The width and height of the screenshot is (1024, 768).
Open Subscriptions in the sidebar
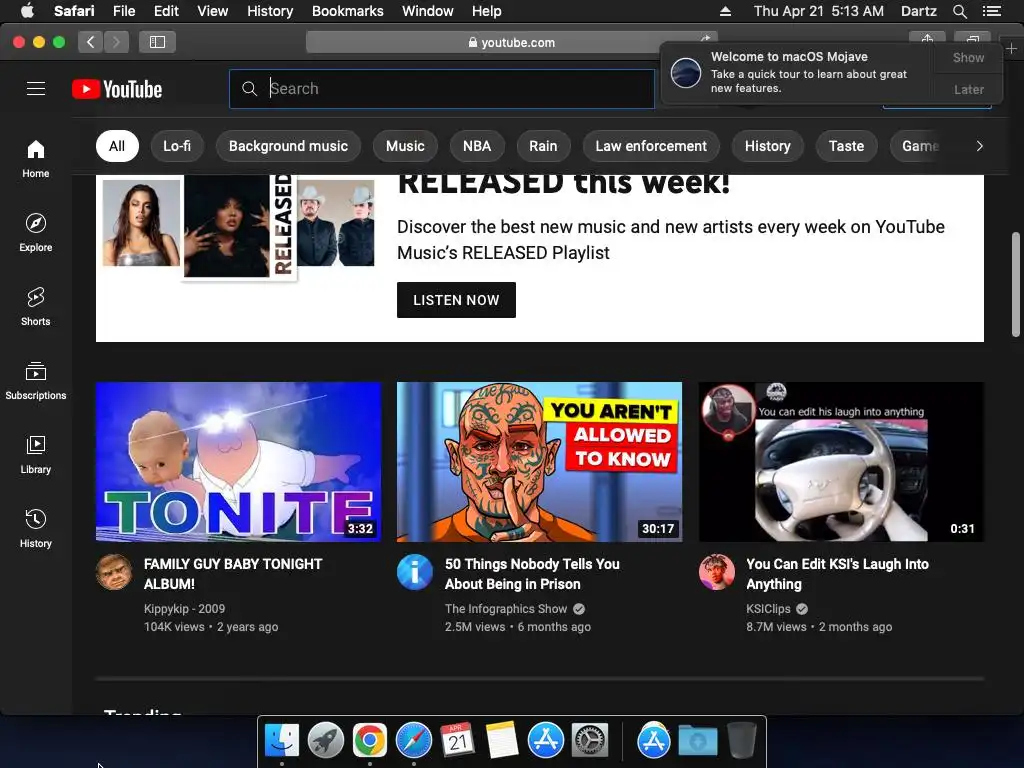[x=35, y=381]
